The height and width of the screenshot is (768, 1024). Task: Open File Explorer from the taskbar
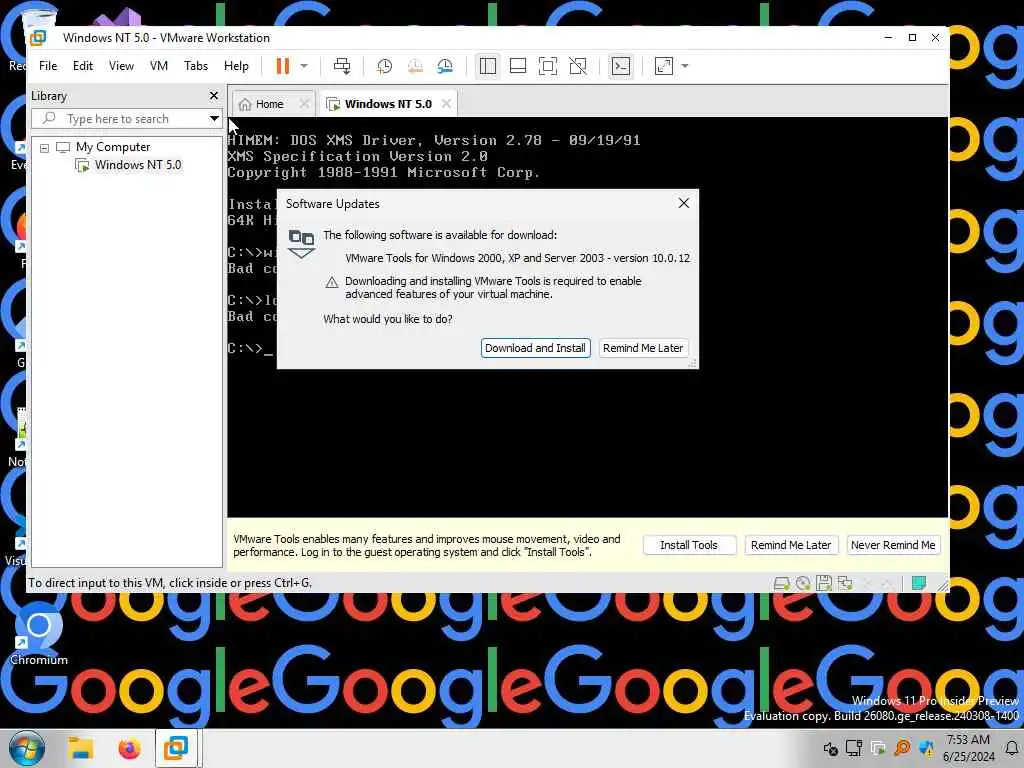point(81,748)
